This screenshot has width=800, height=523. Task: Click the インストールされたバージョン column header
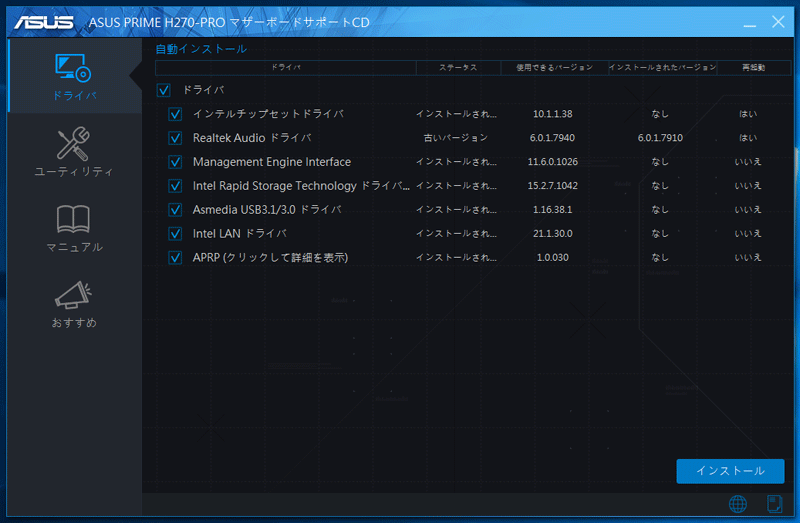point(663,67)
